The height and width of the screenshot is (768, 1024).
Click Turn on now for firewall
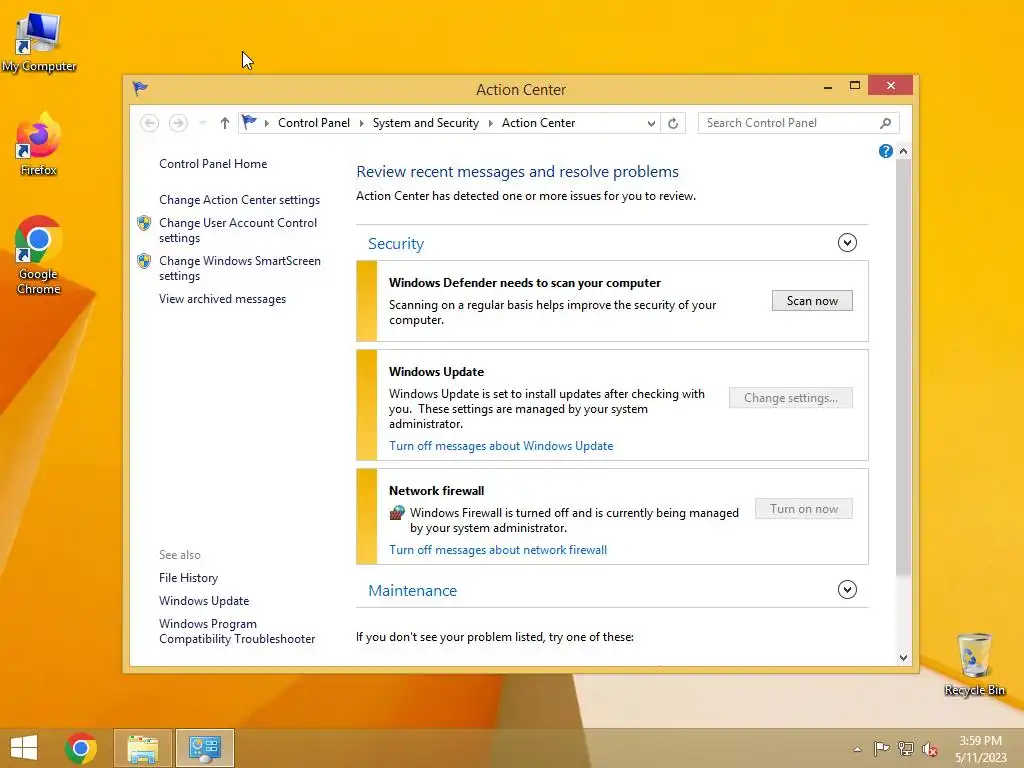(x=803, y=509)
